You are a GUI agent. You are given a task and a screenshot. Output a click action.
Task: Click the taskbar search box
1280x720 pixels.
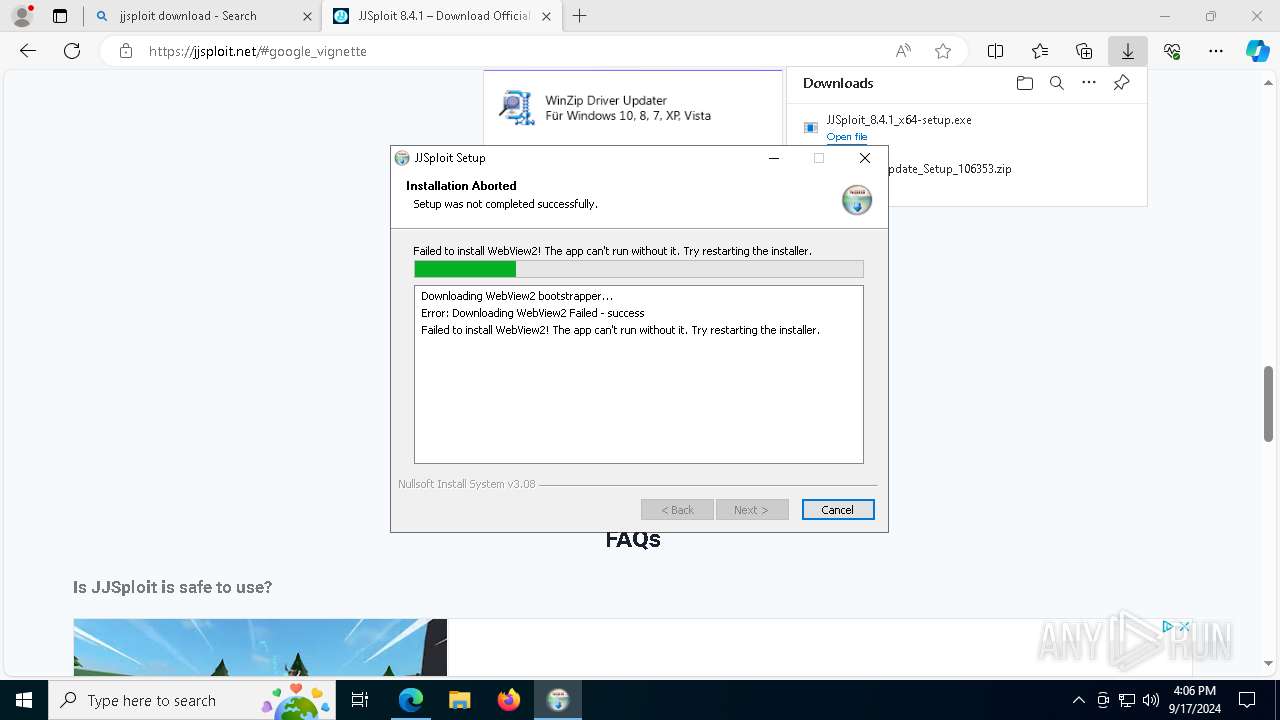point(192,700)
